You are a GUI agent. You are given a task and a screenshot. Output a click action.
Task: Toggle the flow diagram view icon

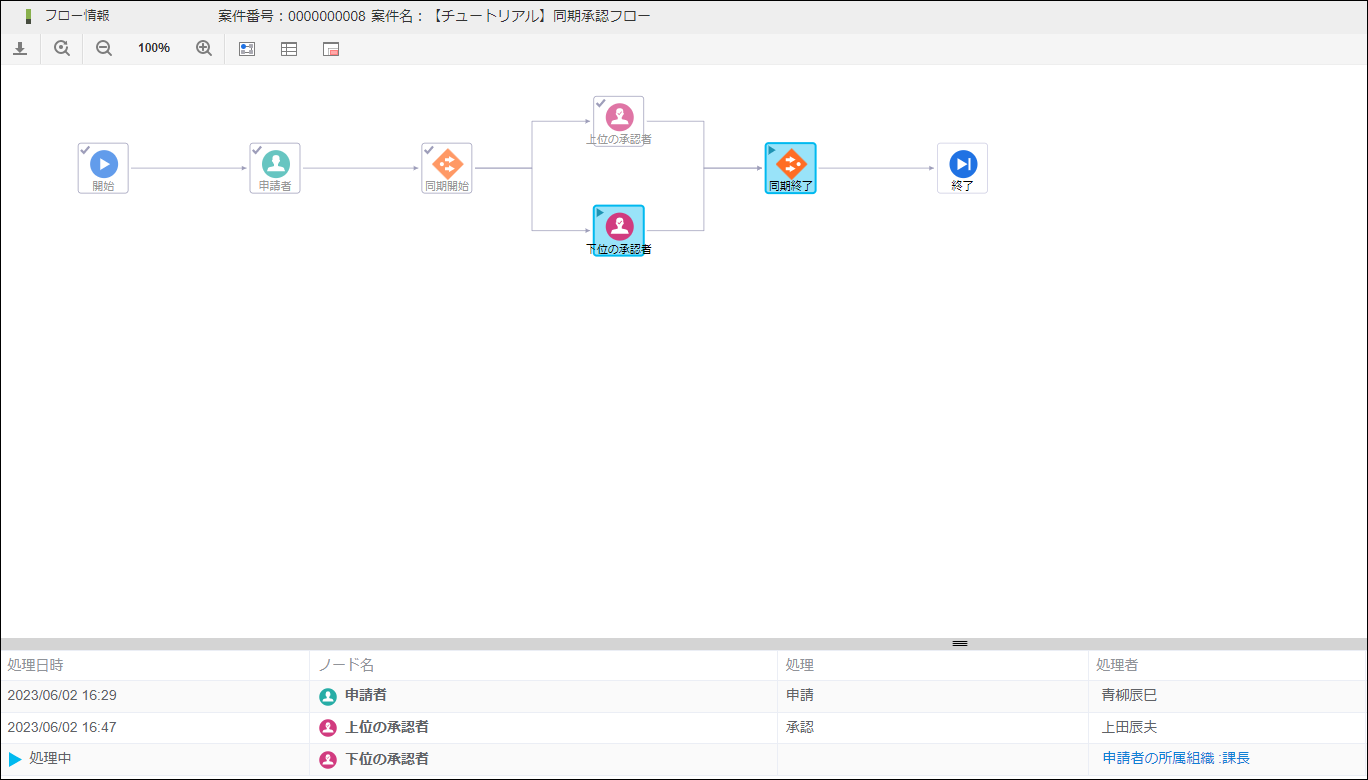[x=247, y=48]
